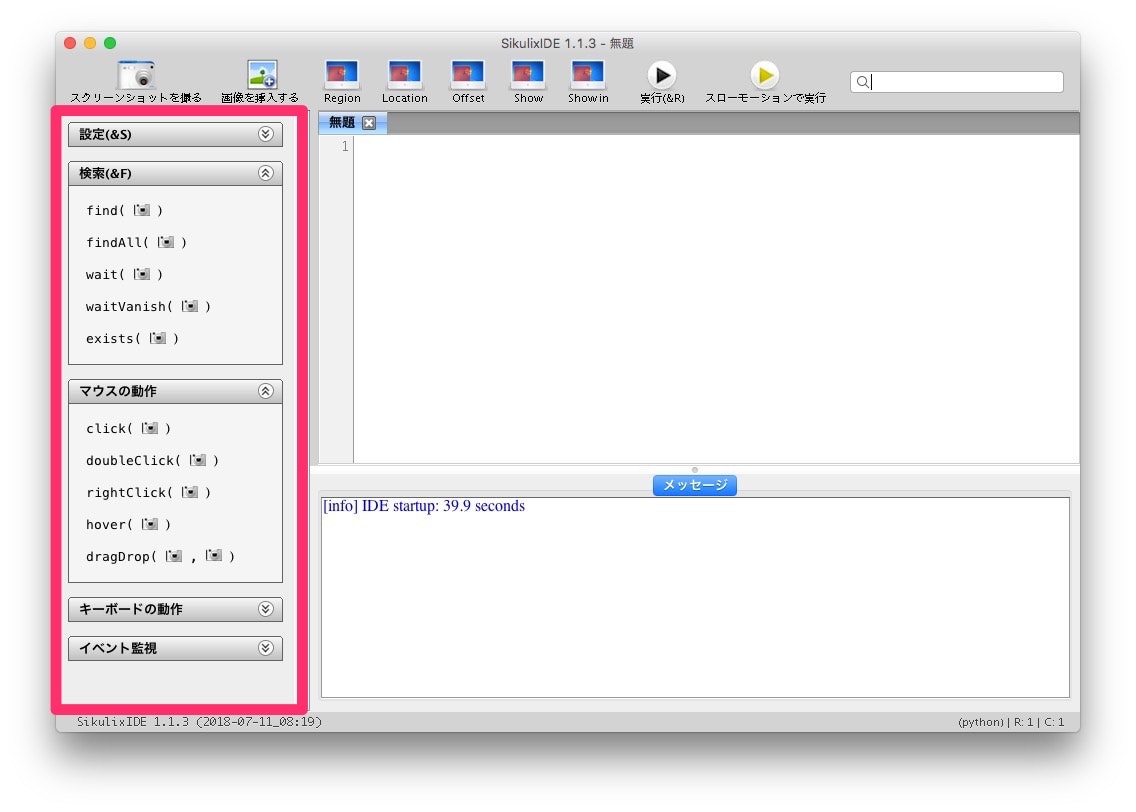Click in the code editor on line 1
Image resolution: width=1136 pixels, height=812 pixels.
click(716, 146)
